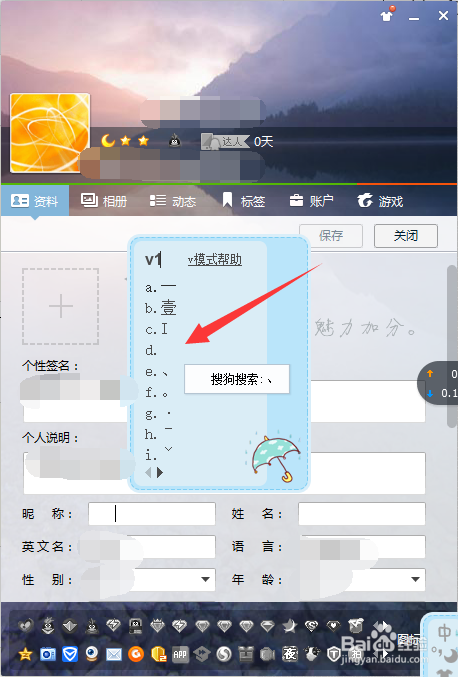Click the soccer ball icon

click(x=312, y=655)
